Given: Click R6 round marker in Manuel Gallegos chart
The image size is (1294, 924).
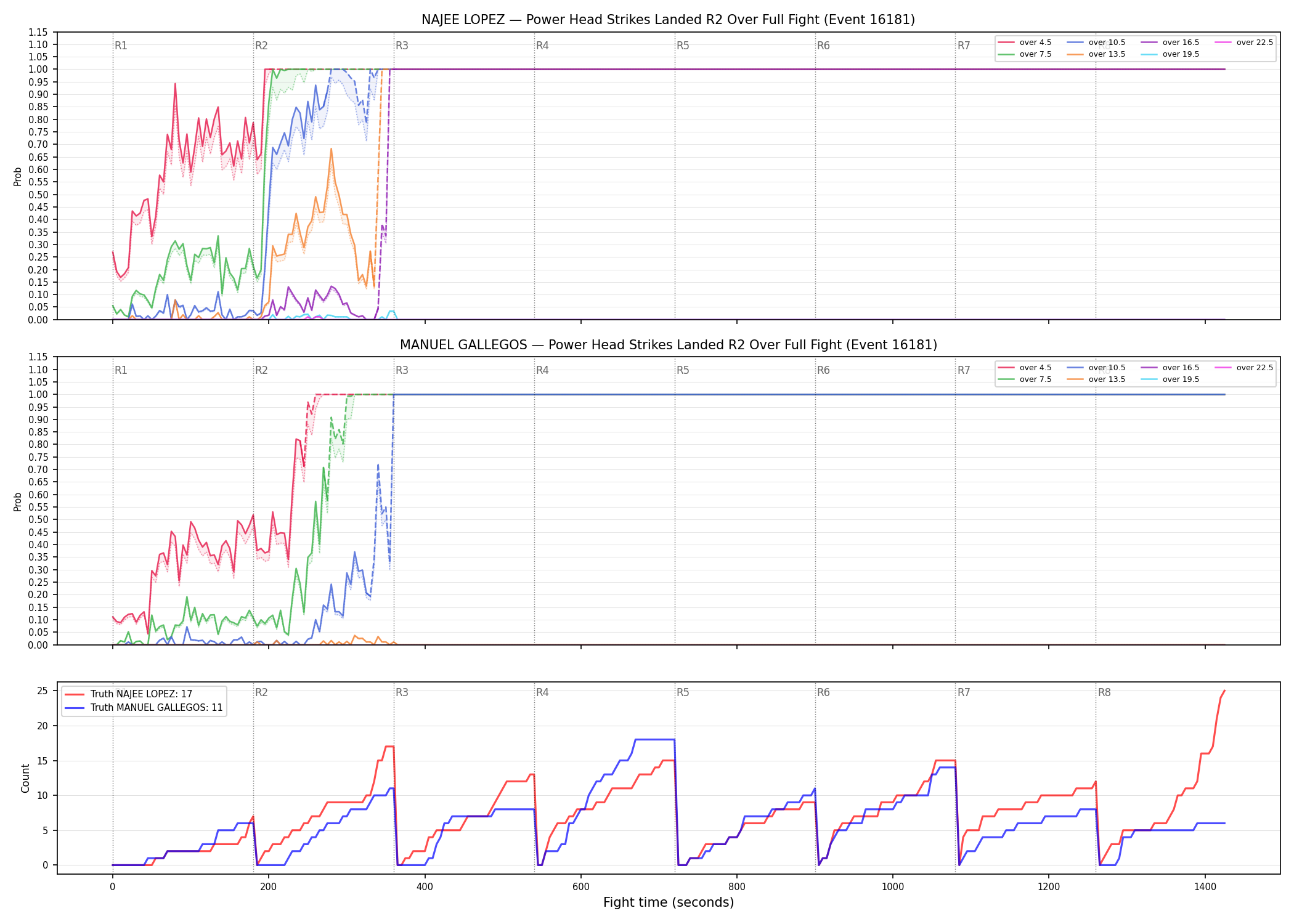Looking at the screenshot, I should 823,370.
